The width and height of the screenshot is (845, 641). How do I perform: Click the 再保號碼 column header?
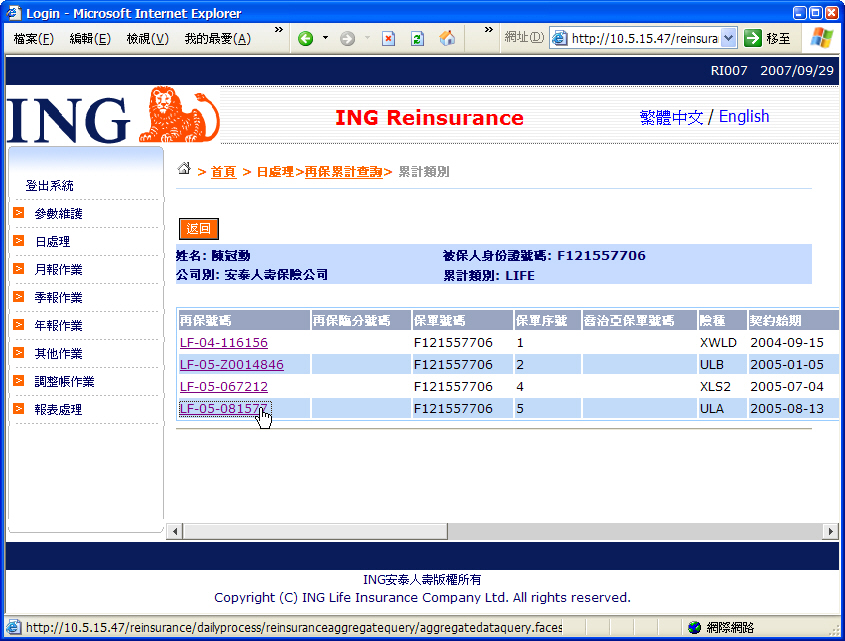[244, 321]
